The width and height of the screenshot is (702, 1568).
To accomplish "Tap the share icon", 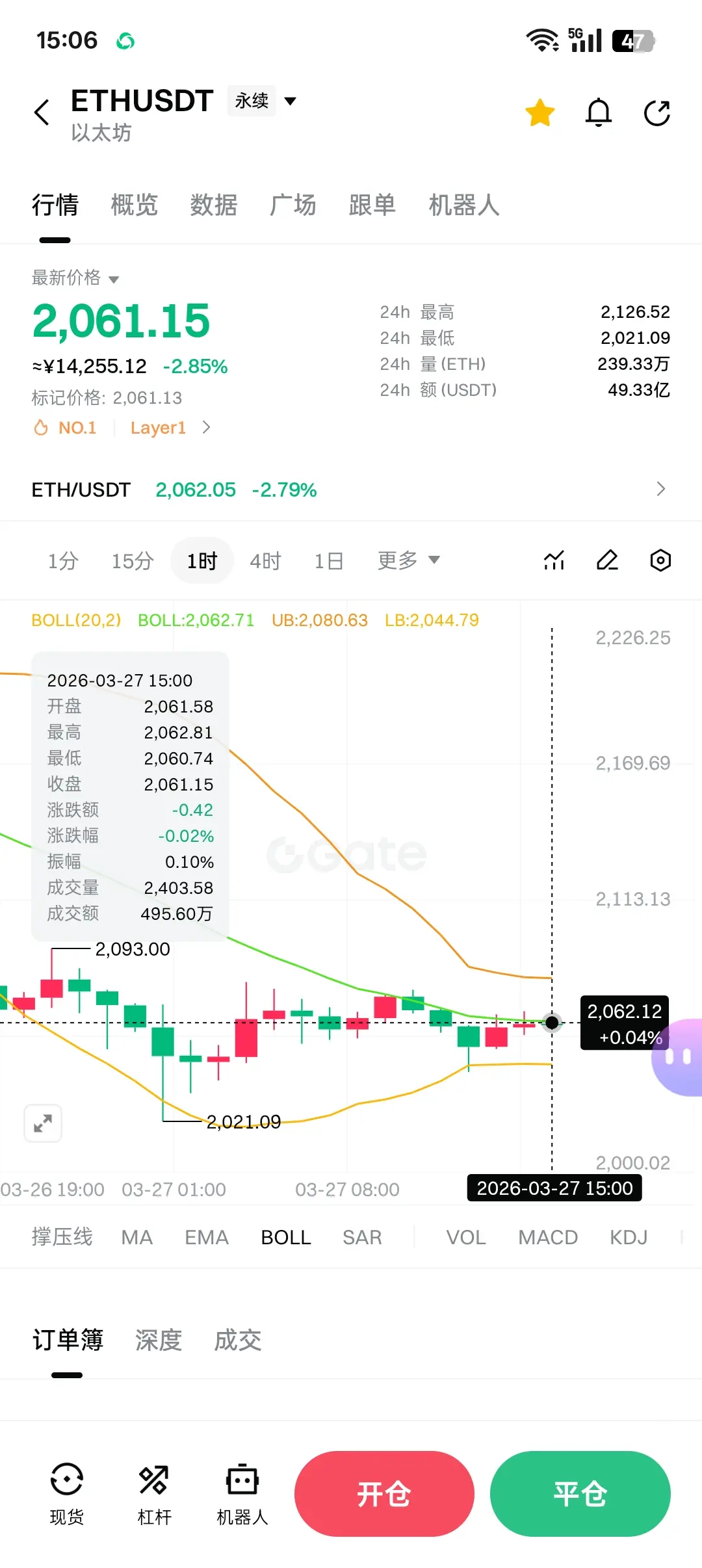I will coord(657,112).
